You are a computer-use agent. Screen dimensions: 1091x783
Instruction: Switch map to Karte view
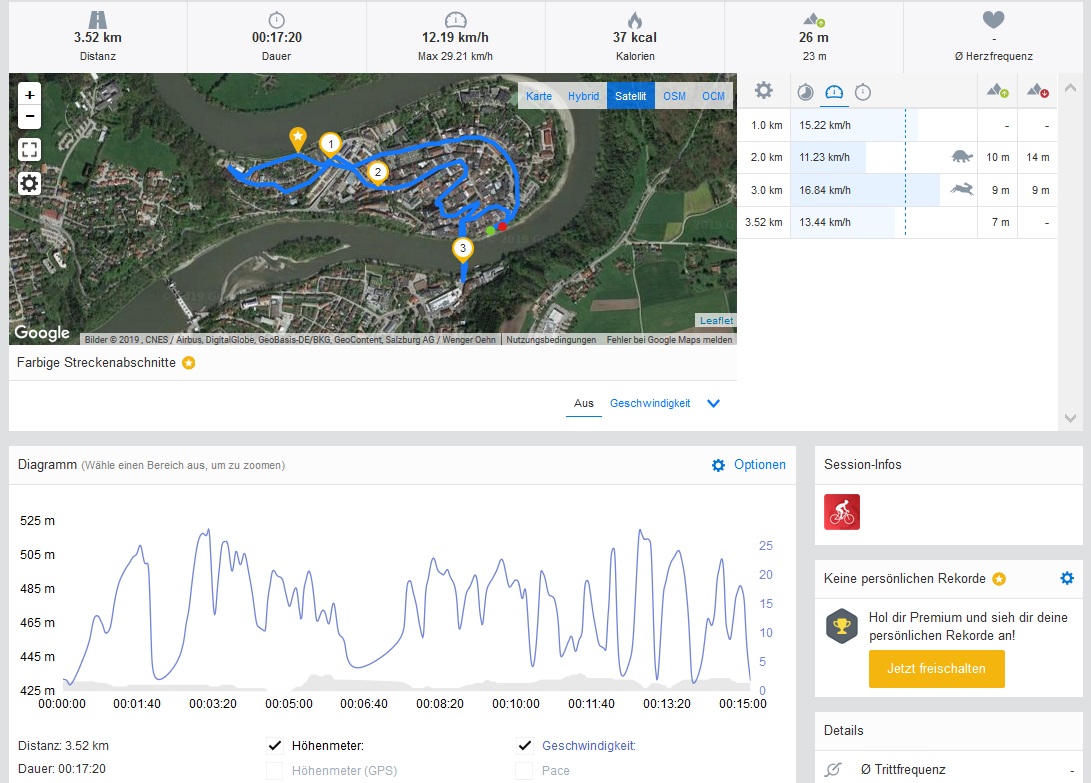pos(539,96)
